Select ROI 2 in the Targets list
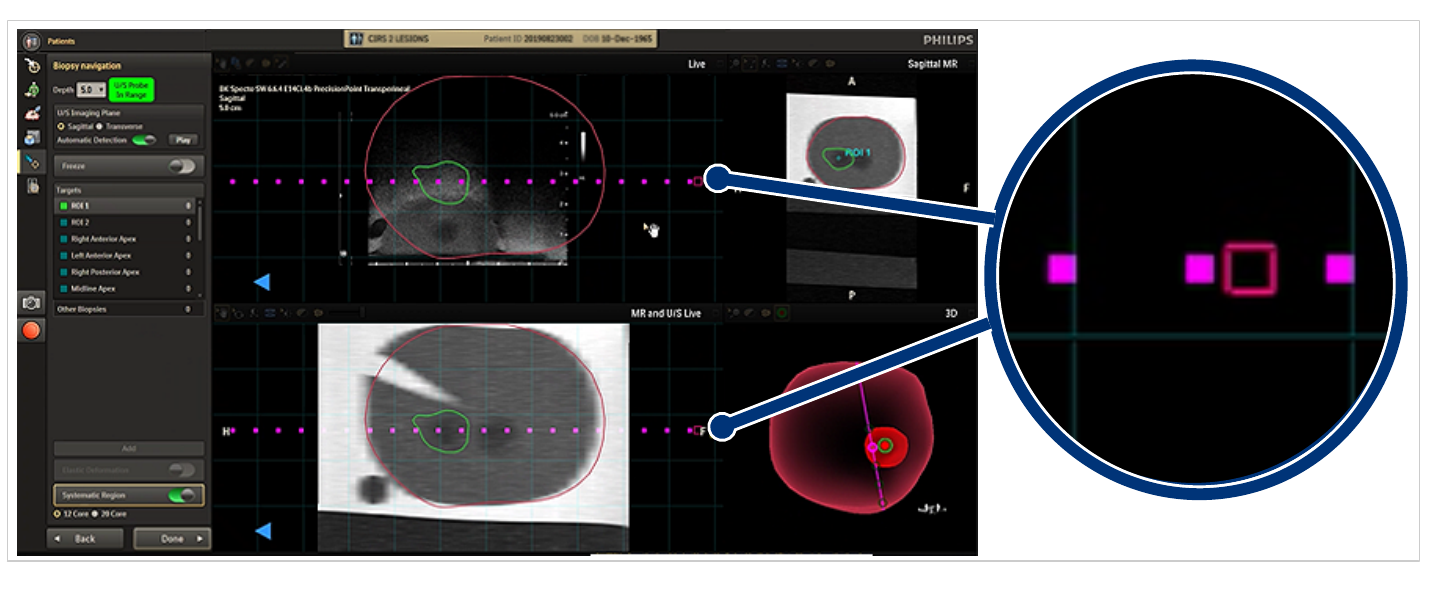Viewport: 1431px width, 594px height. tap(124, 222)
